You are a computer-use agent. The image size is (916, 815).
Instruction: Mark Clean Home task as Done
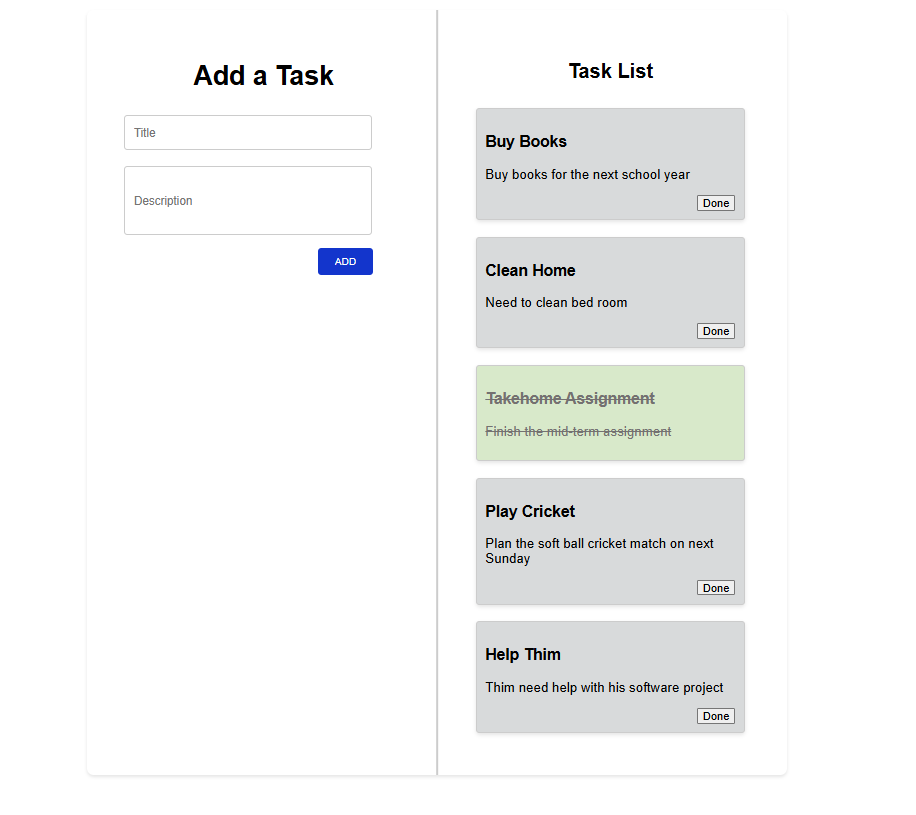pos(715,331)
